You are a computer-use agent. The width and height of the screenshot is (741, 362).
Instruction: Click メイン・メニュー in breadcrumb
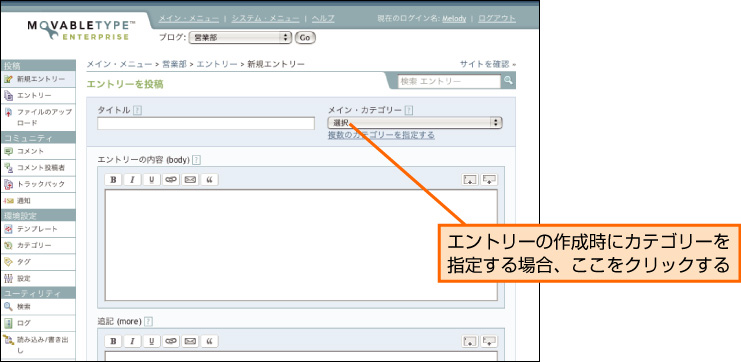(x=120, y=64)
